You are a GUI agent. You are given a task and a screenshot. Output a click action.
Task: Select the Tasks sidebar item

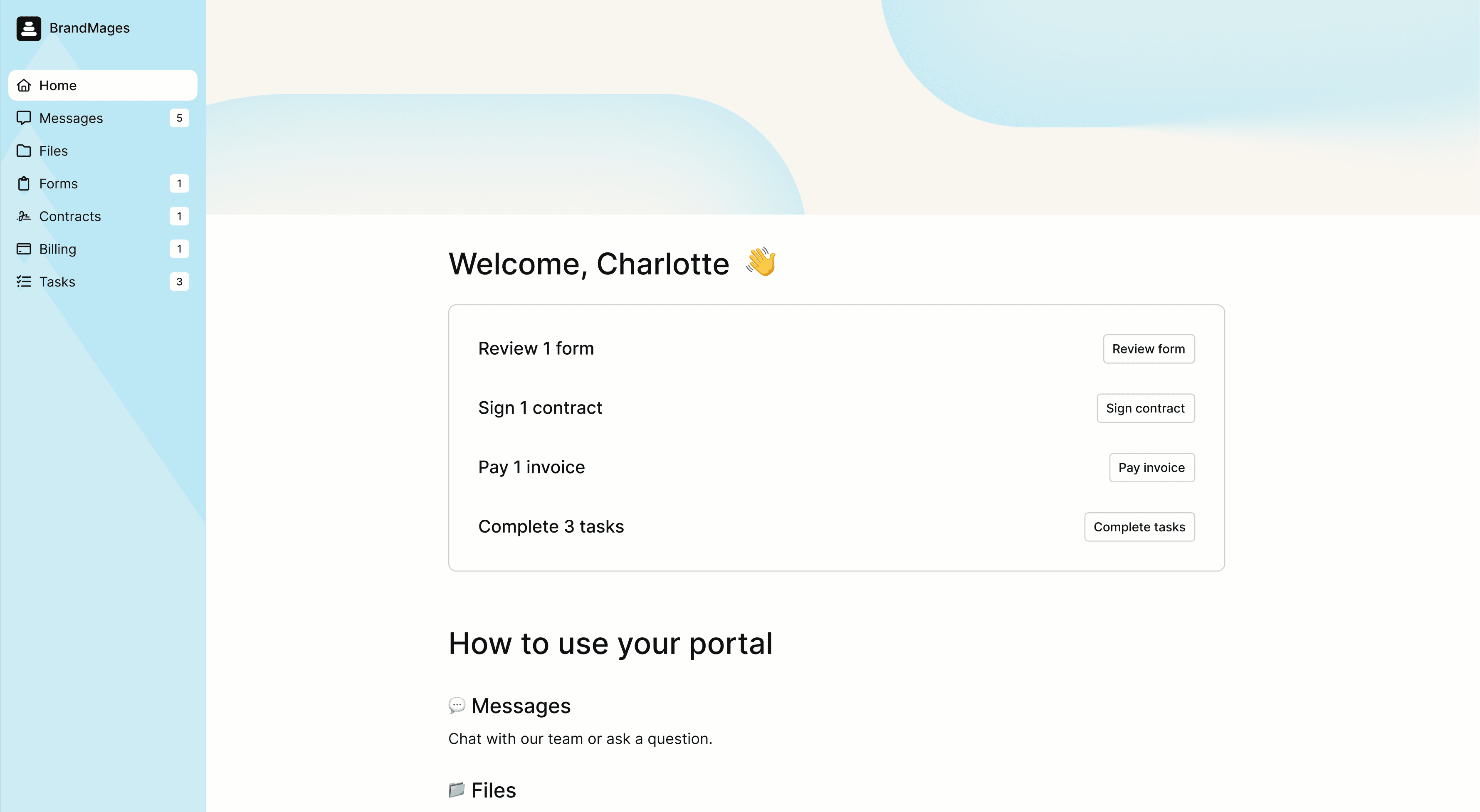(x=57, y=282)
